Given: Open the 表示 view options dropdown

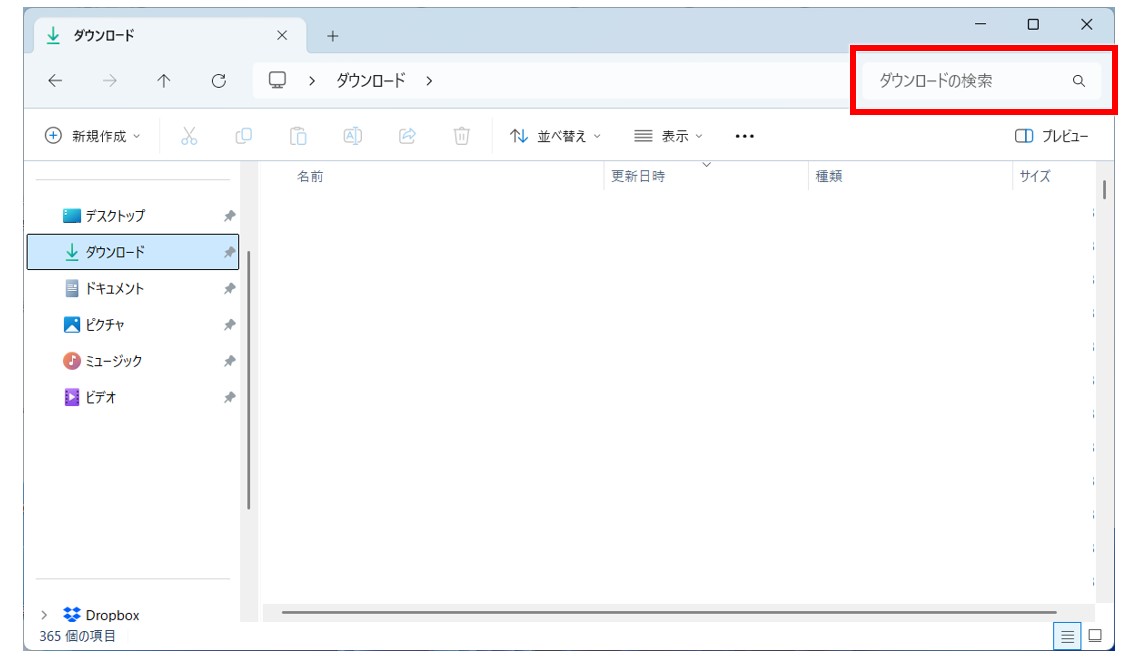Looking at the screenshot, I should pyautogui.click(x=668, y=136).
